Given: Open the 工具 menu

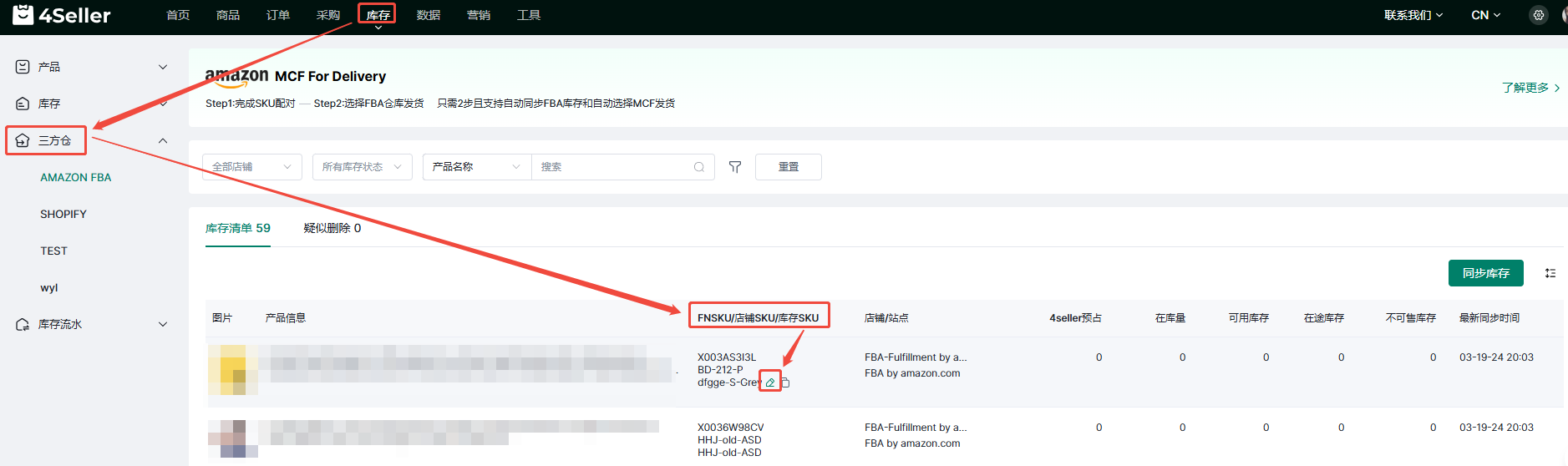Looking at the screenshot, I should (529, 15).
